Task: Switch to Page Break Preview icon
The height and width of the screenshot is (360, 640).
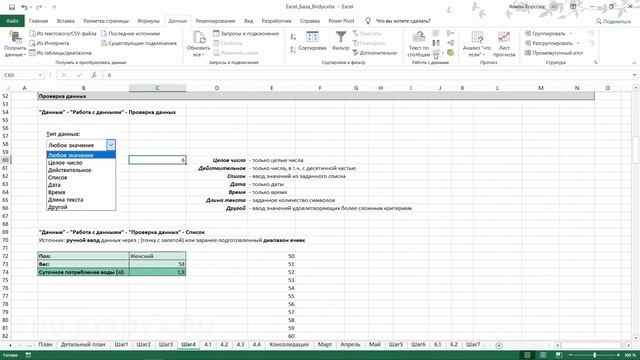Action: click(559, 355)
